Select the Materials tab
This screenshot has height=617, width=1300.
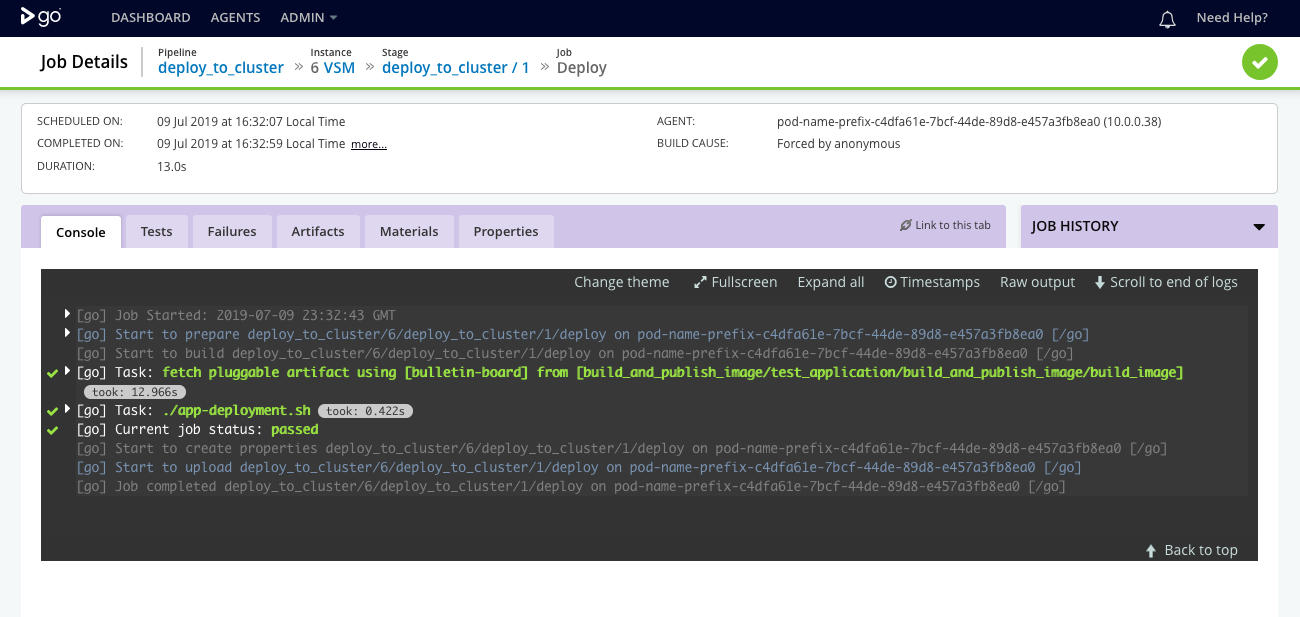click(409, 231)
